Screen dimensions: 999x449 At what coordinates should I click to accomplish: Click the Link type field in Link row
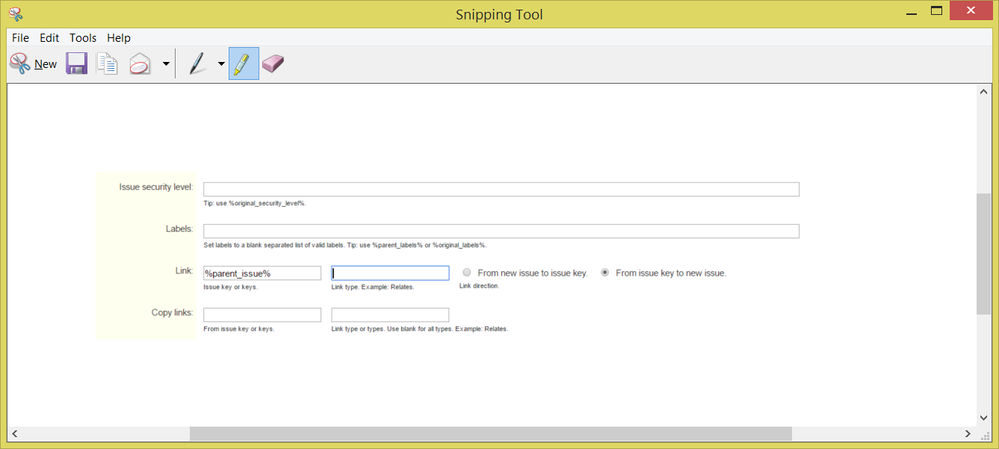(x=390, y=273)
